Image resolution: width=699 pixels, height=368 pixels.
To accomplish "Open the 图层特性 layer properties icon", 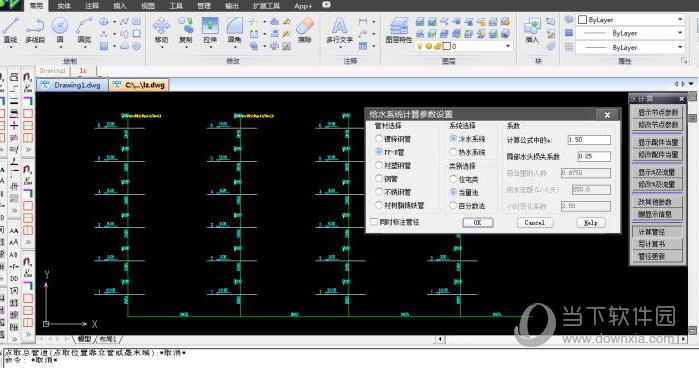I will (x=398, y=30).
